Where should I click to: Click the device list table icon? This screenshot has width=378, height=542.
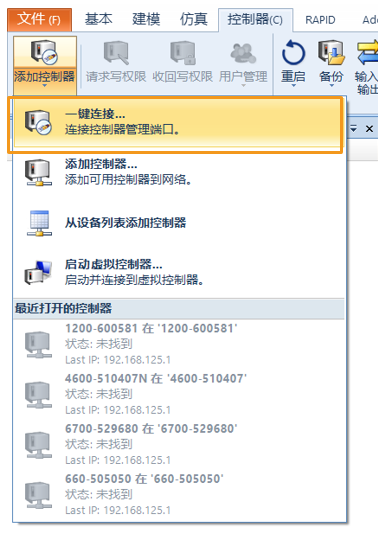tap(39, 223)
